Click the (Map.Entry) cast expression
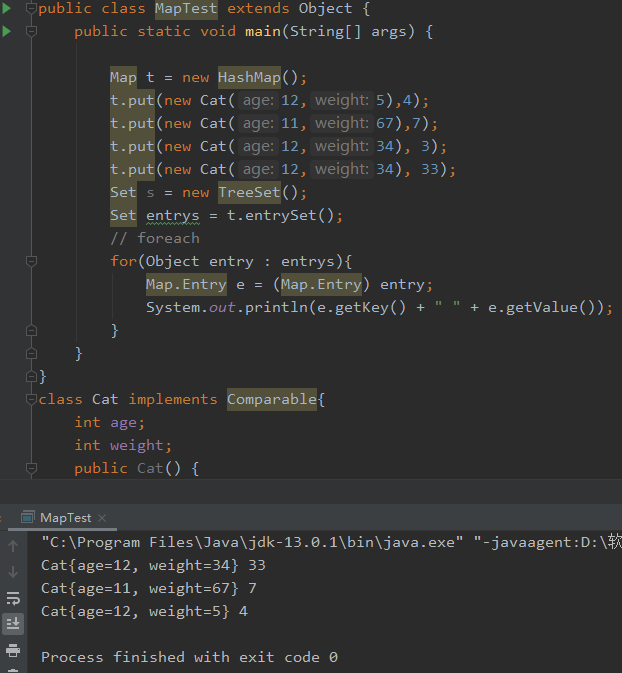Screen dimensions: 622x673 click(x=322, y=285)
